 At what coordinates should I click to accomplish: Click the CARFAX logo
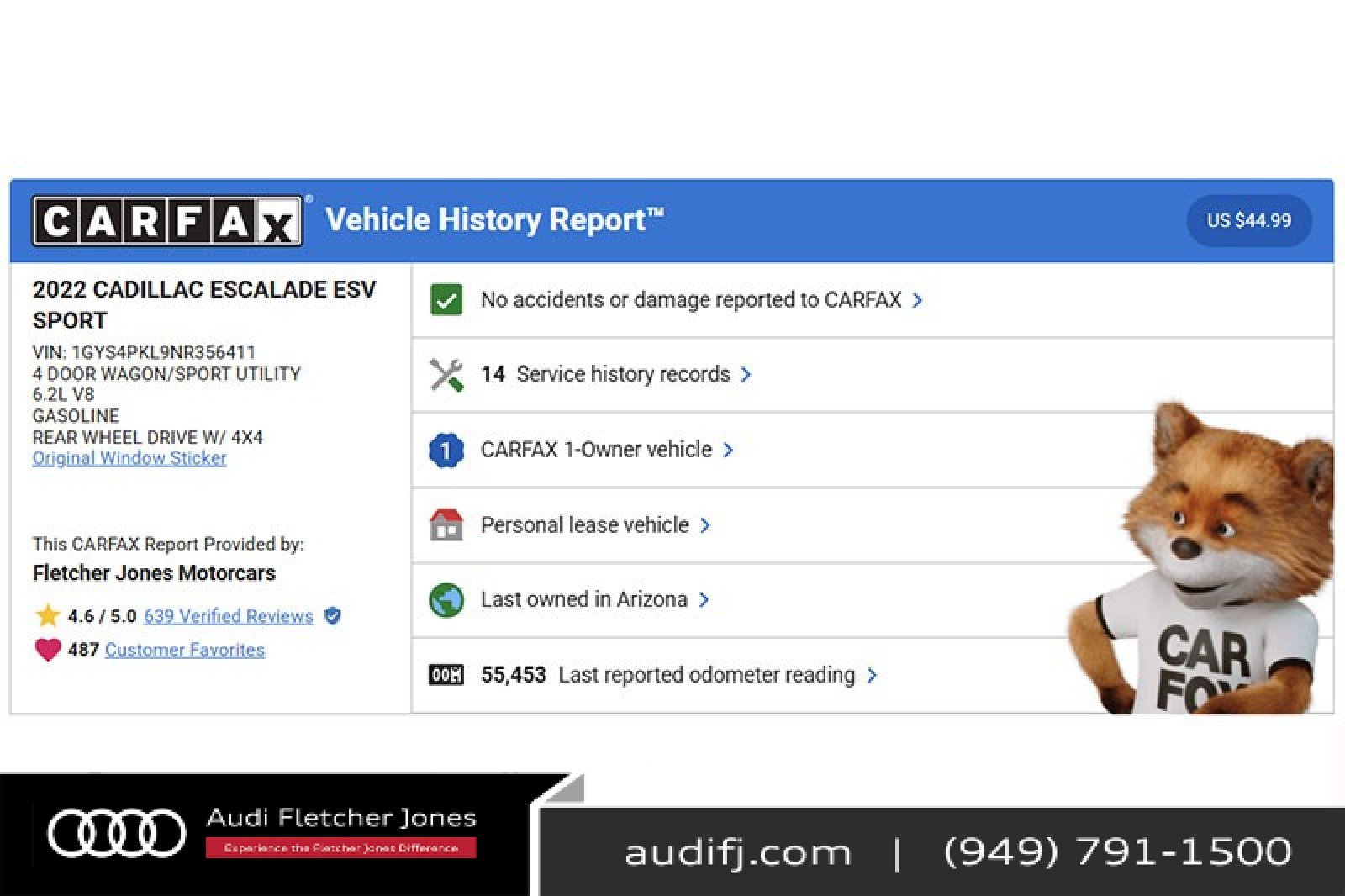click(166, 221)
